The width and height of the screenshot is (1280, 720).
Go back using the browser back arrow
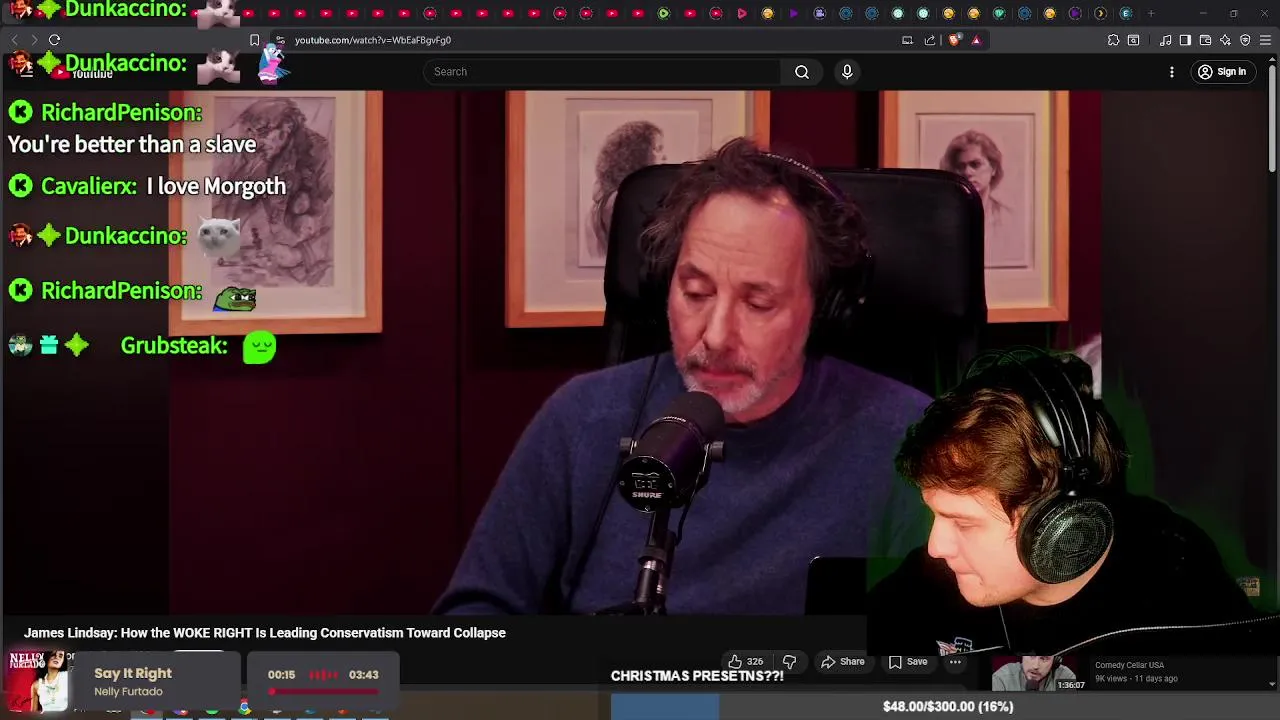[x=15, y=40]
